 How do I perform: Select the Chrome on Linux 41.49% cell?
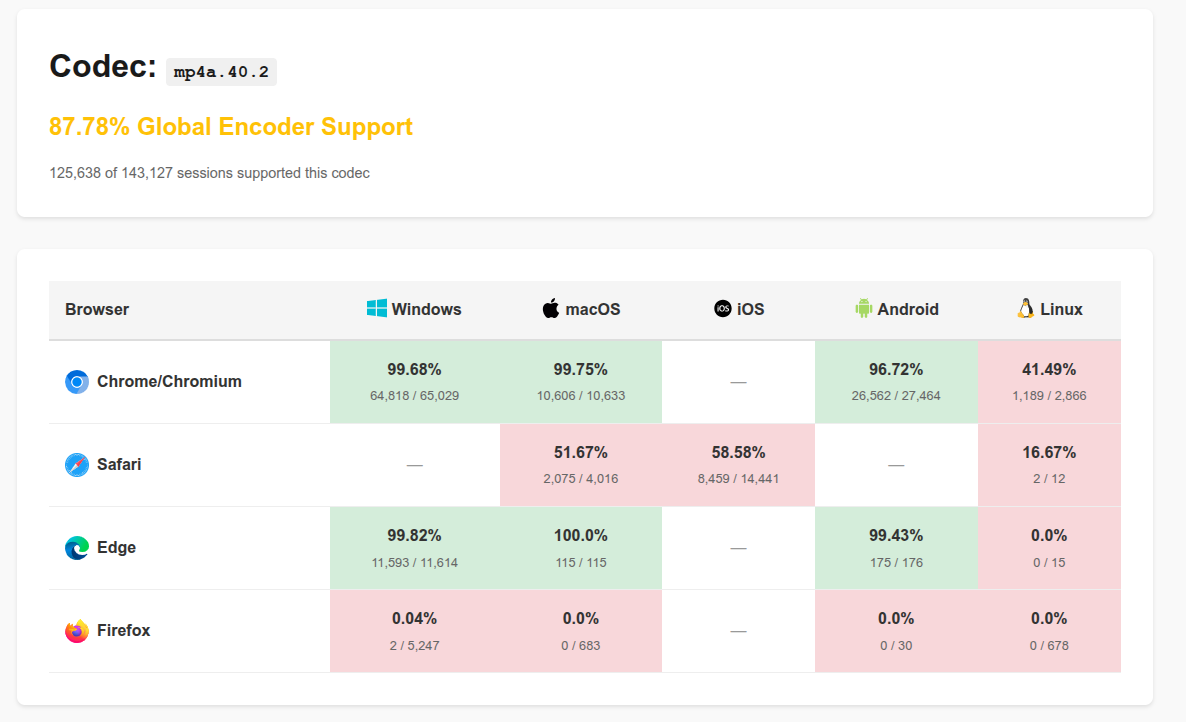pyautogui.click(x=1049, y=381)
